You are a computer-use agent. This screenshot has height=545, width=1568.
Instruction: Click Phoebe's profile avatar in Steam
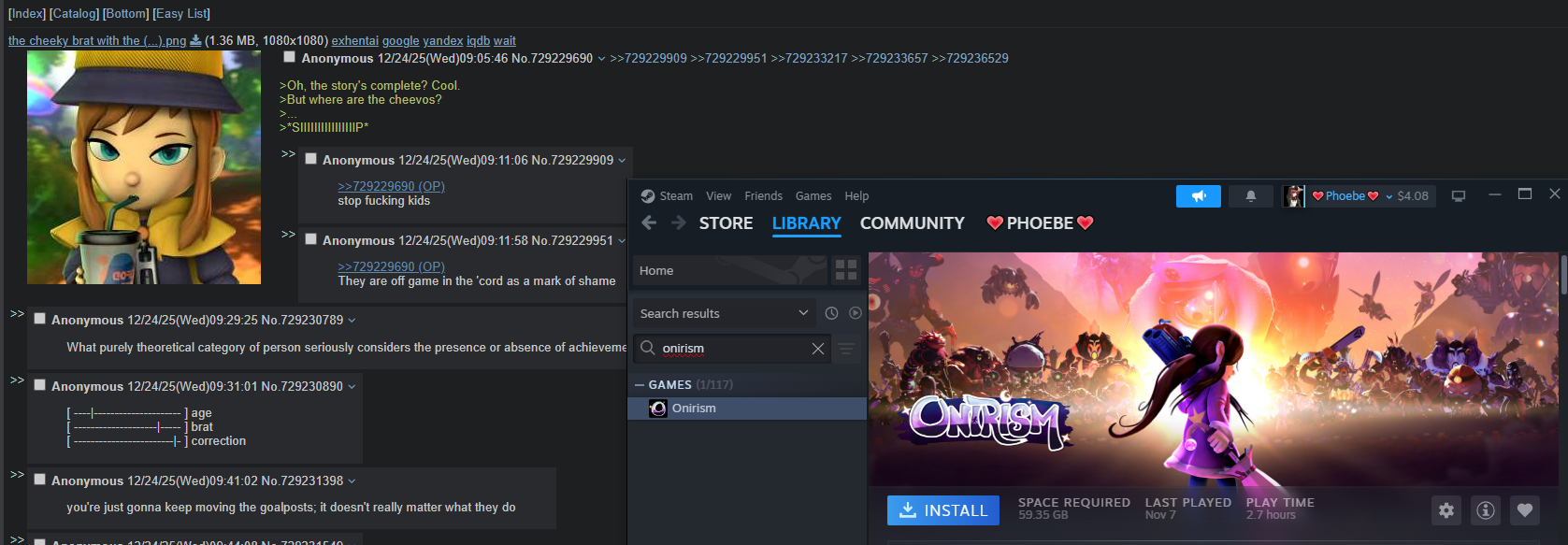pyautogui.click(x=1294, y=196)
